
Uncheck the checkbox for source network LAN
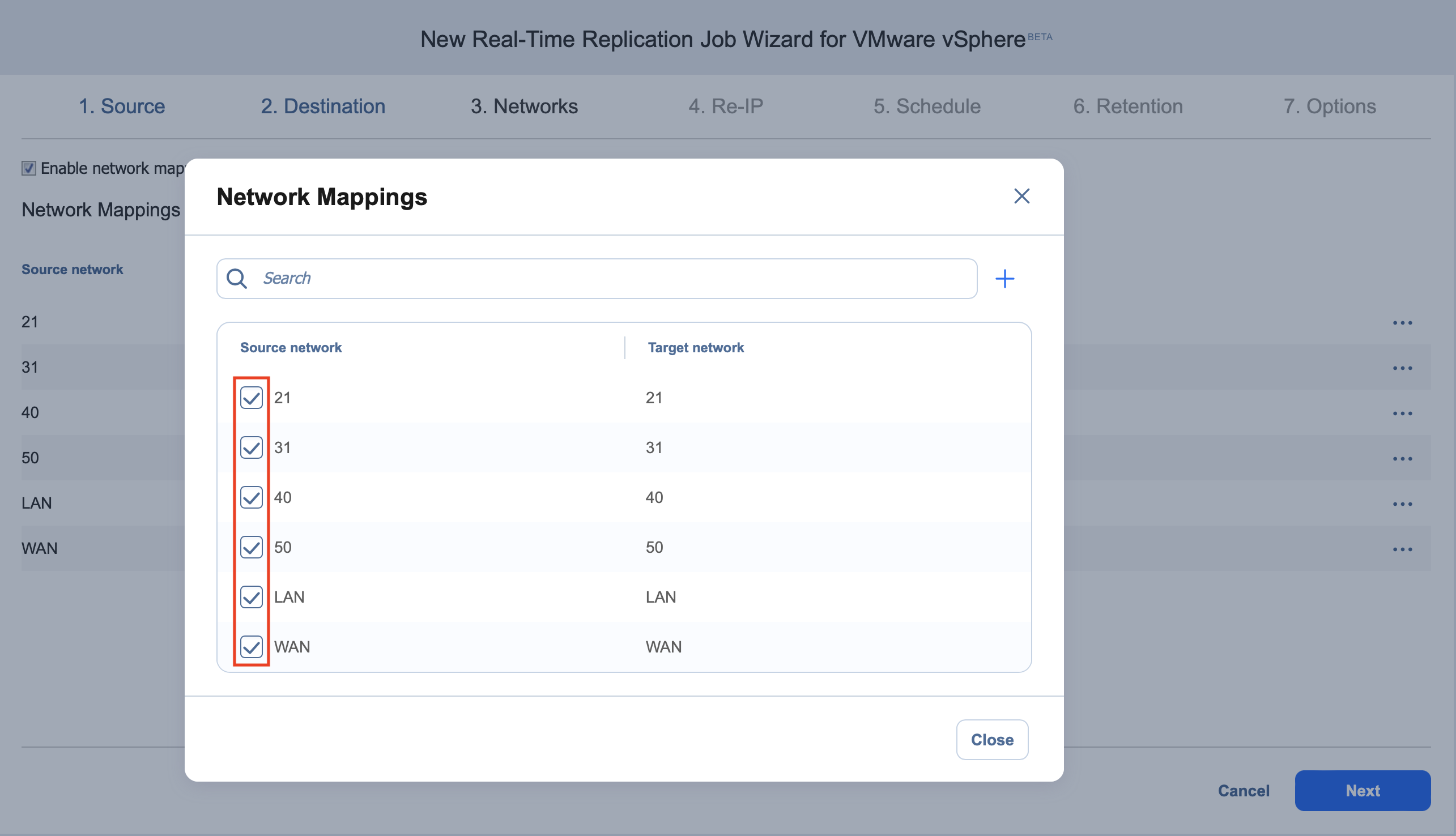point(252,598)
